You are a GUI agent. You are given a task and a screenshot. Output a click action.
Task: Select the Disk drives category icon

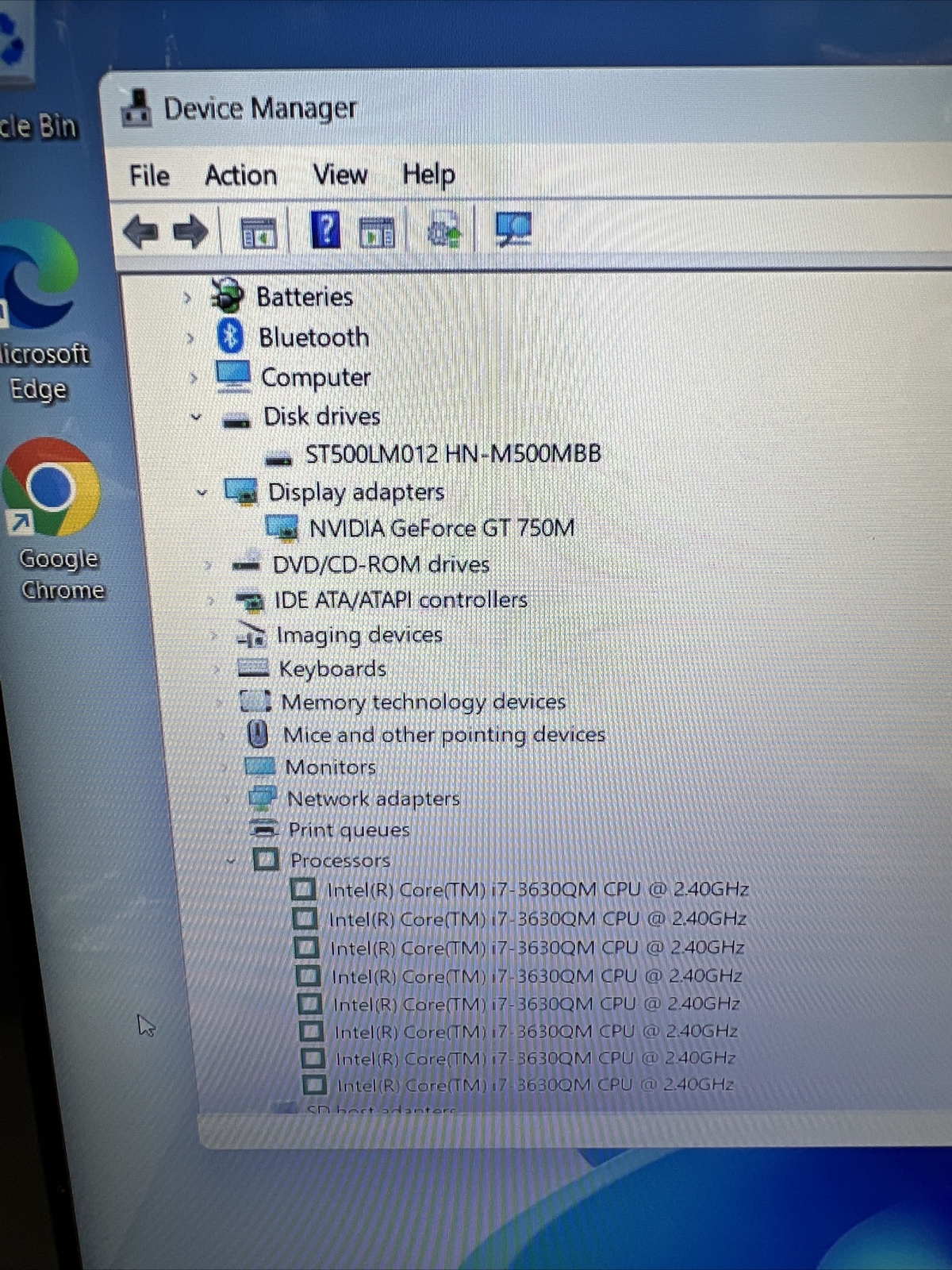(x=237, y=420)
